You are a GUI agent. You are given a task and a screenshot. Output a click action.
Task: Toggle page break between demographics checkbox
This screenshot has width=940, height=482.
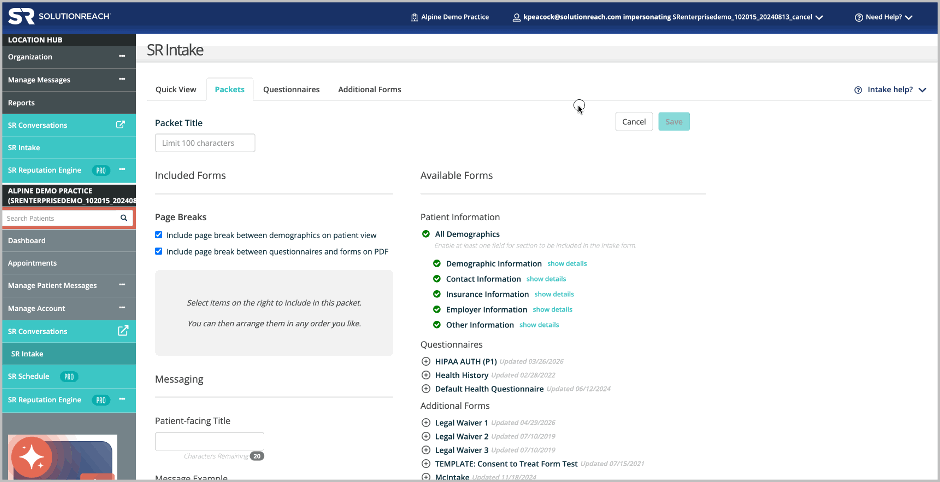[x=159, y=235]
